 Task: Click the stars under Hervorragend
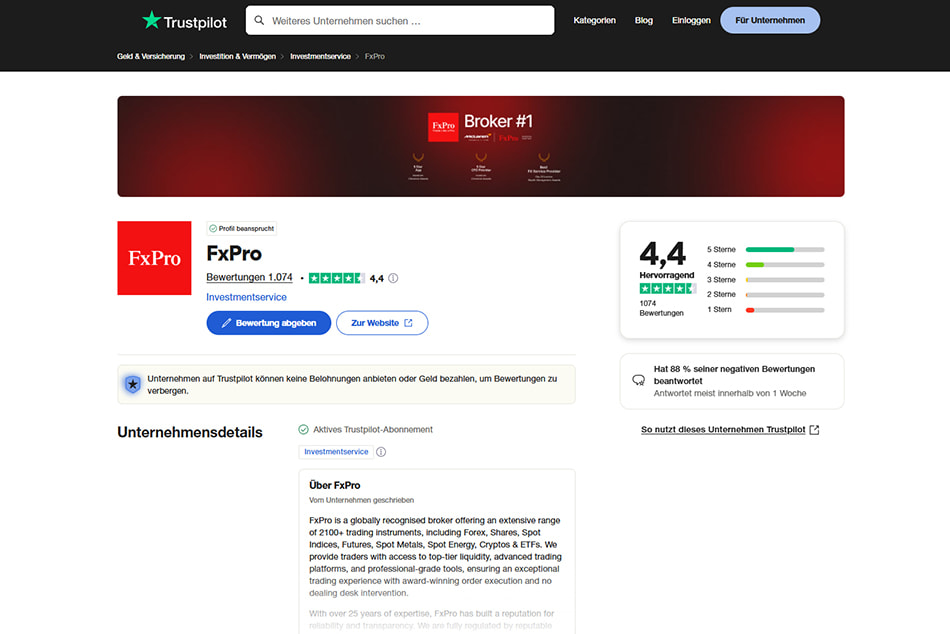668,289
